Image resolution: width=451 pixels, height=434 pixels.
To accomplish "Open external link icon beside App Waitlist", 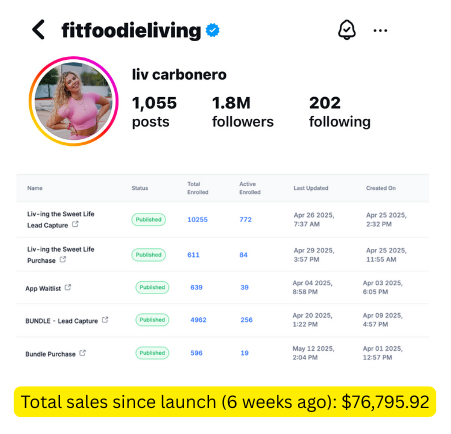I will click(x=68, y=287).
